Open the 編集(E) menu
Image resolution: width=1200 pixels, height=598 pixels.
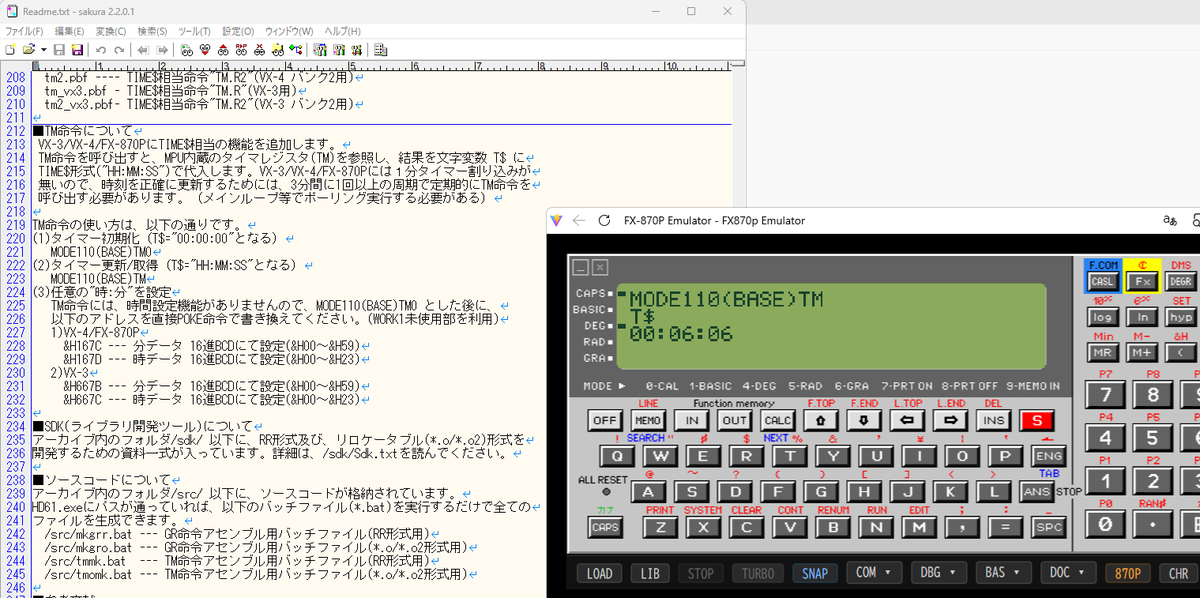[x=70, y=31]
